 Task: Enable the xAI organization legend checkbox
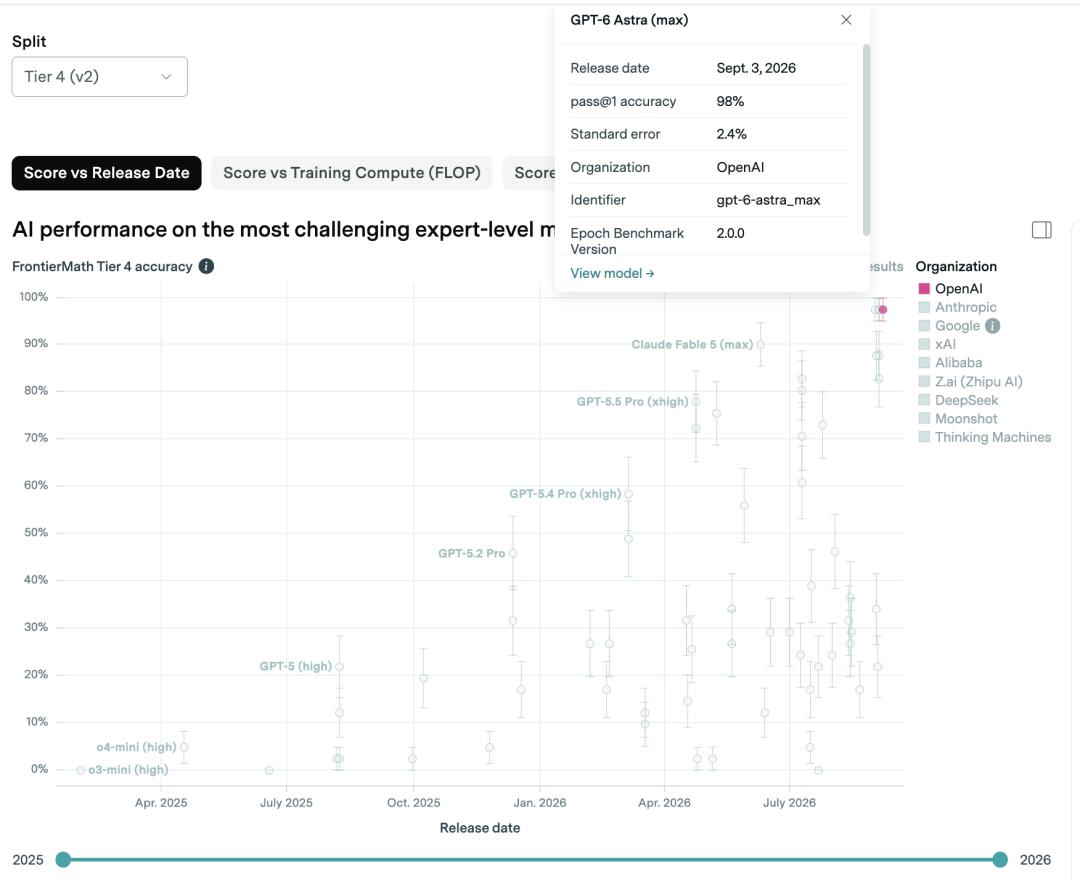coord(924,344)
